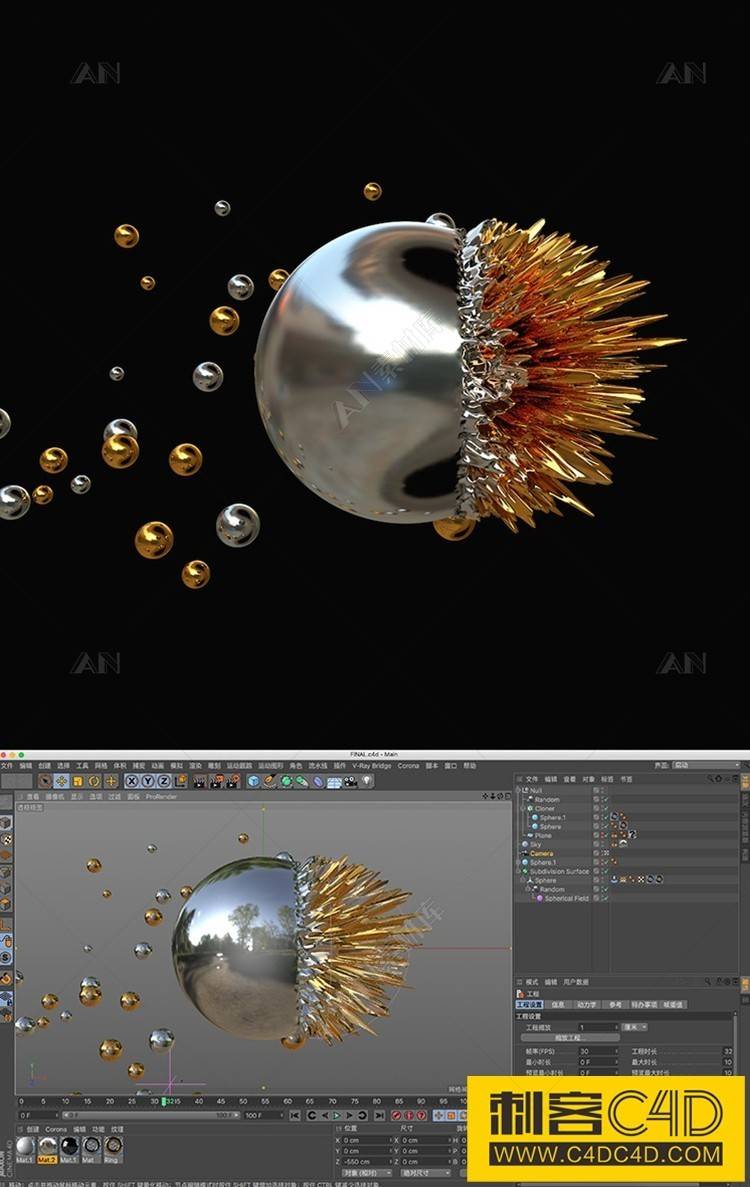Select the Camera object

point(541,853)
